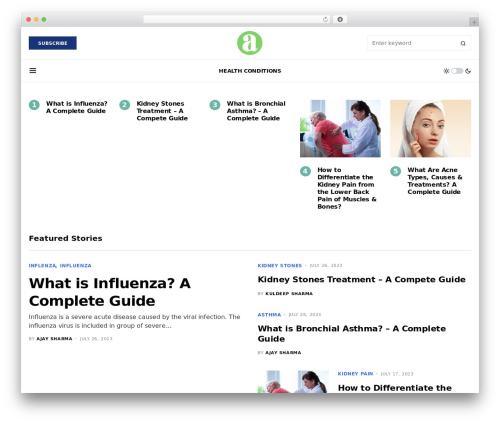Open 'What is Influenza? A Complete Guide' top link
This screenshot has width=500, height=423.
[77, 107]
